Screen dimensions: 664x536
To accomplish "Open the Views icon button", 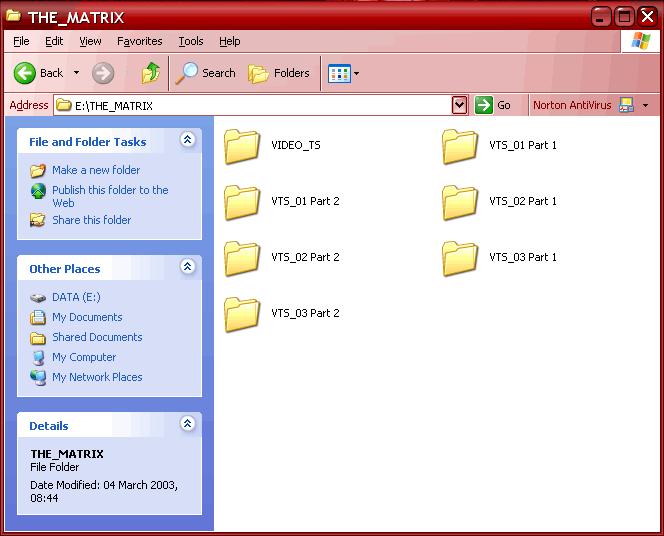I will pyautogui.click(x=339, y=74).
